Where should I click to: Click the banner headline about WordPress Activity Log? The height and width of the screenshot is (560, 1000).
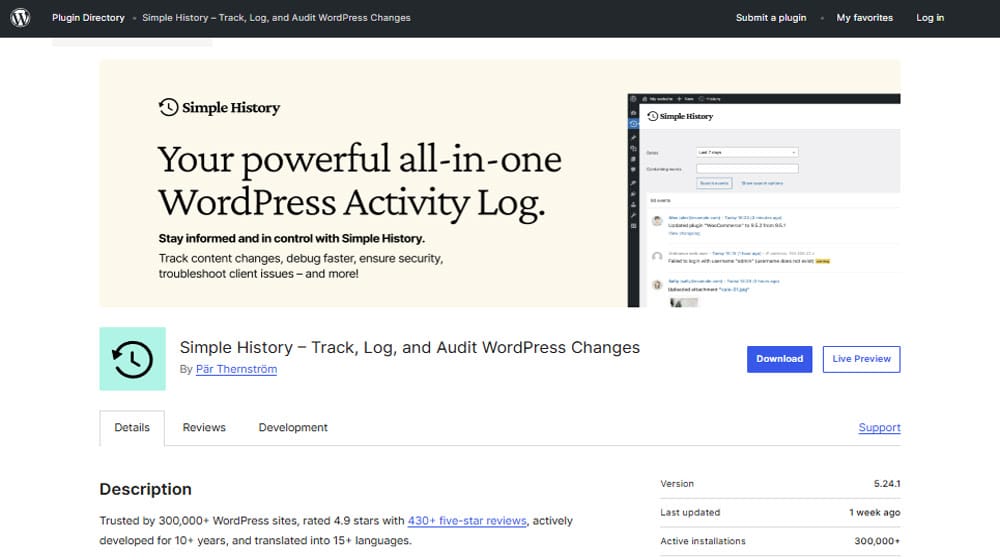[359, 180]
